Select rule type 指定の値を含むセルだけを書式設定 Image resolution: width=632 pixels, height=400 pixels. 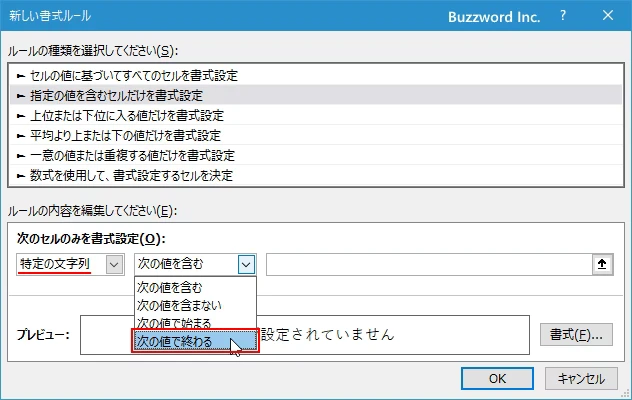(316, 96)
